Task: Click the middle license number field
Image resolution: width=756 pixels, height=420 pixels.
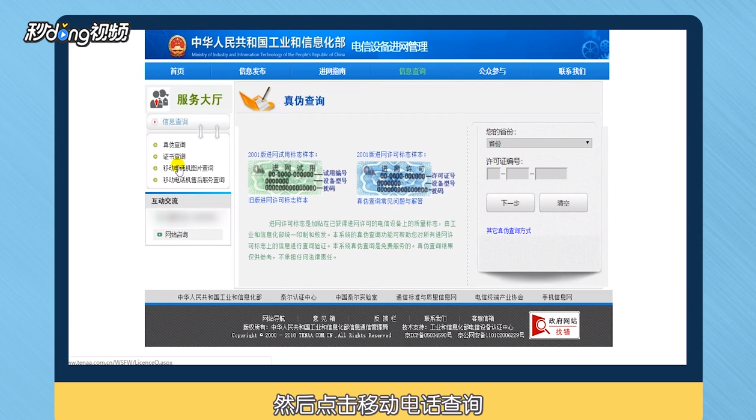Action: pos(518,174)
